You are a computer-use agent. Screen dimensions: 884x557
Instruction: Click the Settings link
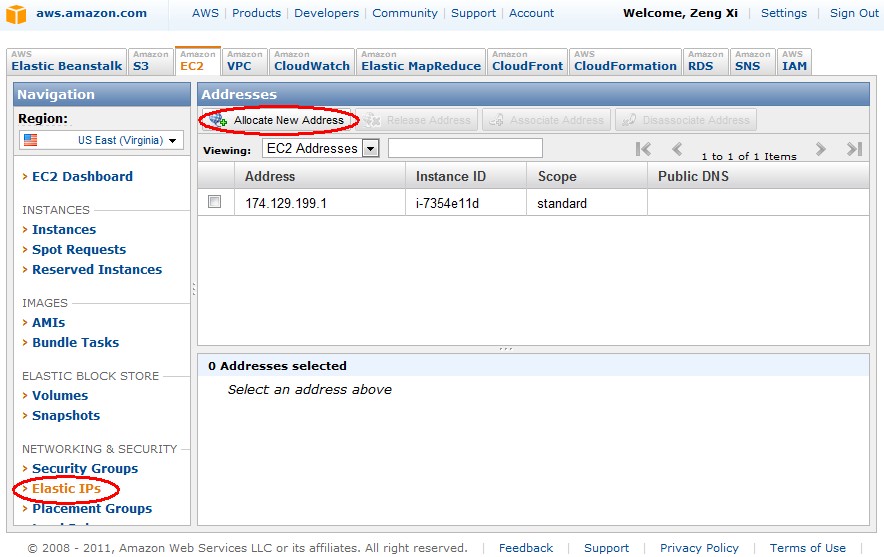pyautogui.click(x=784, y=13)
